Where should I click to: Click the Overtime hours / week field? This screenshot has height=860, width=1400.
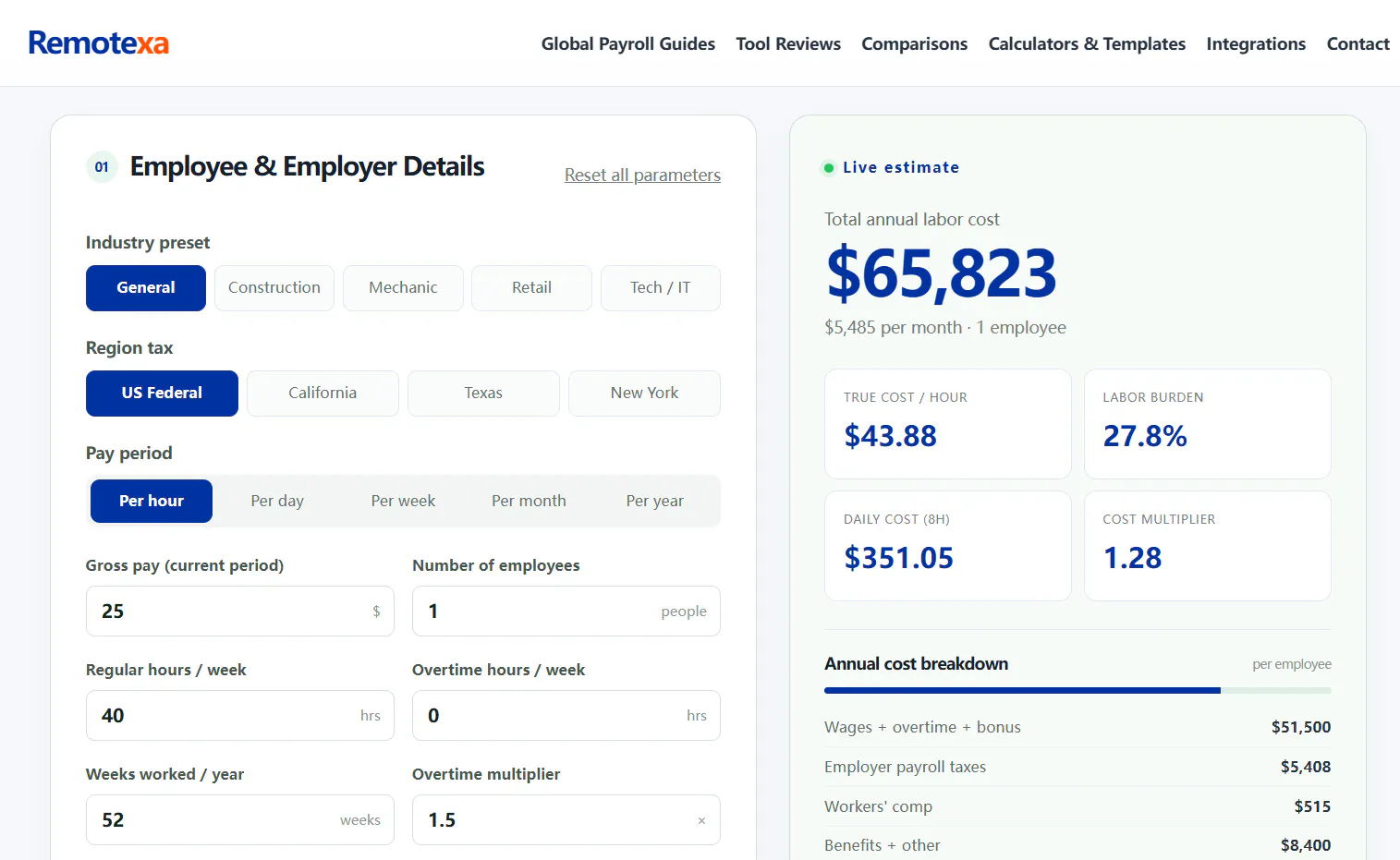[x=566, y=716]
